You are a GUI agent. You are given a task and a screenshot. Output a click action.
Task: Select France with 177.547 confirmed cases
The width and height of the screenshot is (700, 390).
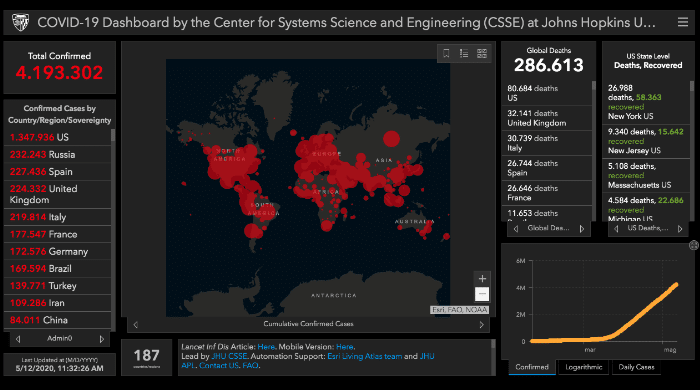pyautogui.click(x=57, y=235)
